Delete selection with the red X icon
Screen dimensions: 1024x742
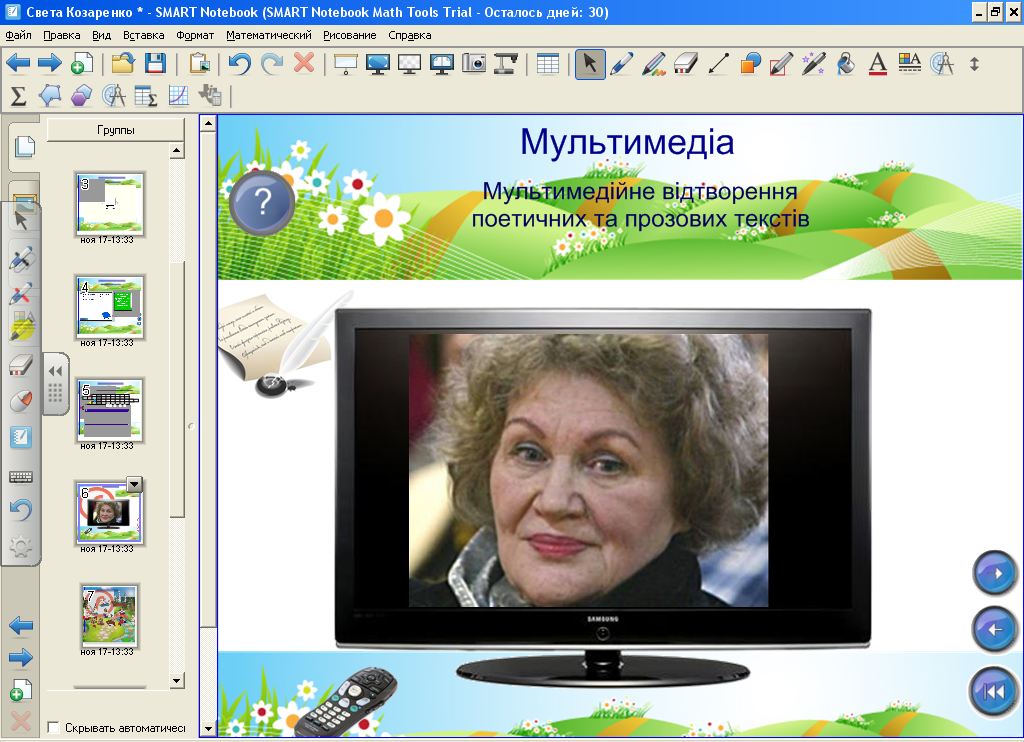pyautogui.click(x=304, y=63)
